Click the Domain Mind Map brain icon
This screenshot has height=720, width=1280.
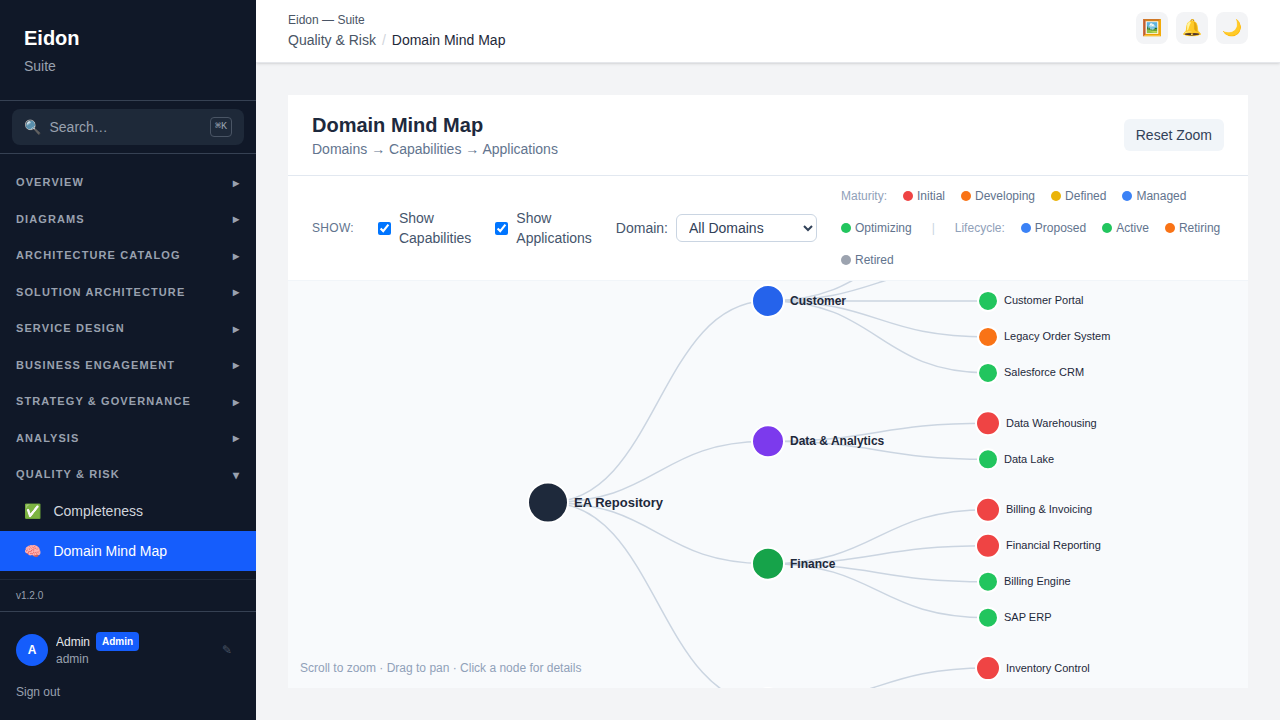pos(33,551)
